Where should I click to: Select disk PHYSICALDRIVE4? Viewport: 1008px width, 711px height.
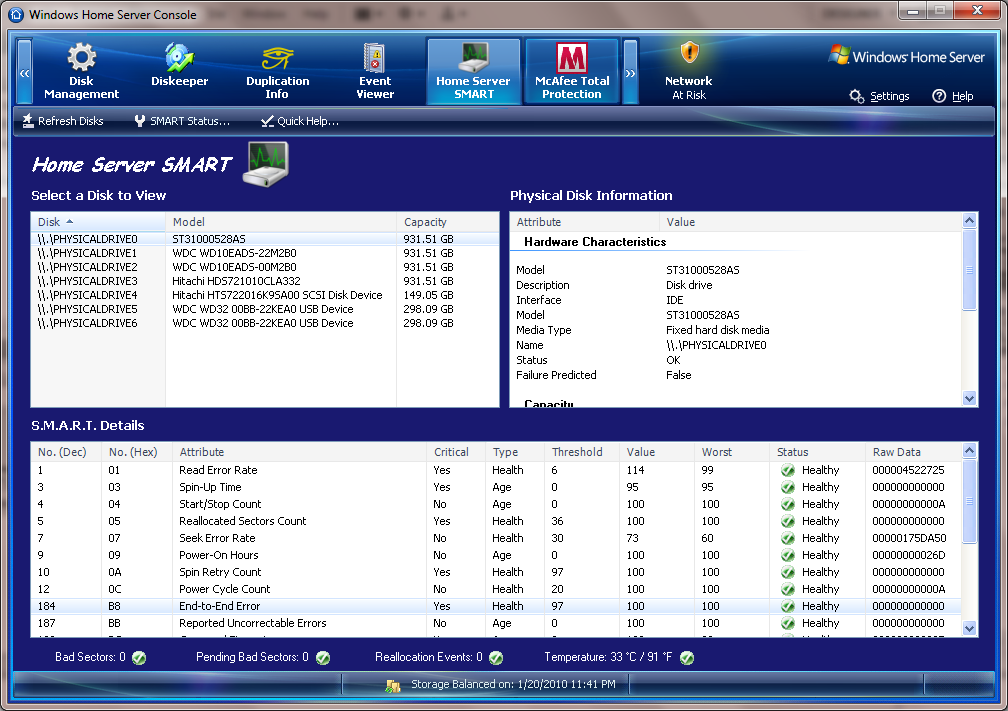(265, 296)
